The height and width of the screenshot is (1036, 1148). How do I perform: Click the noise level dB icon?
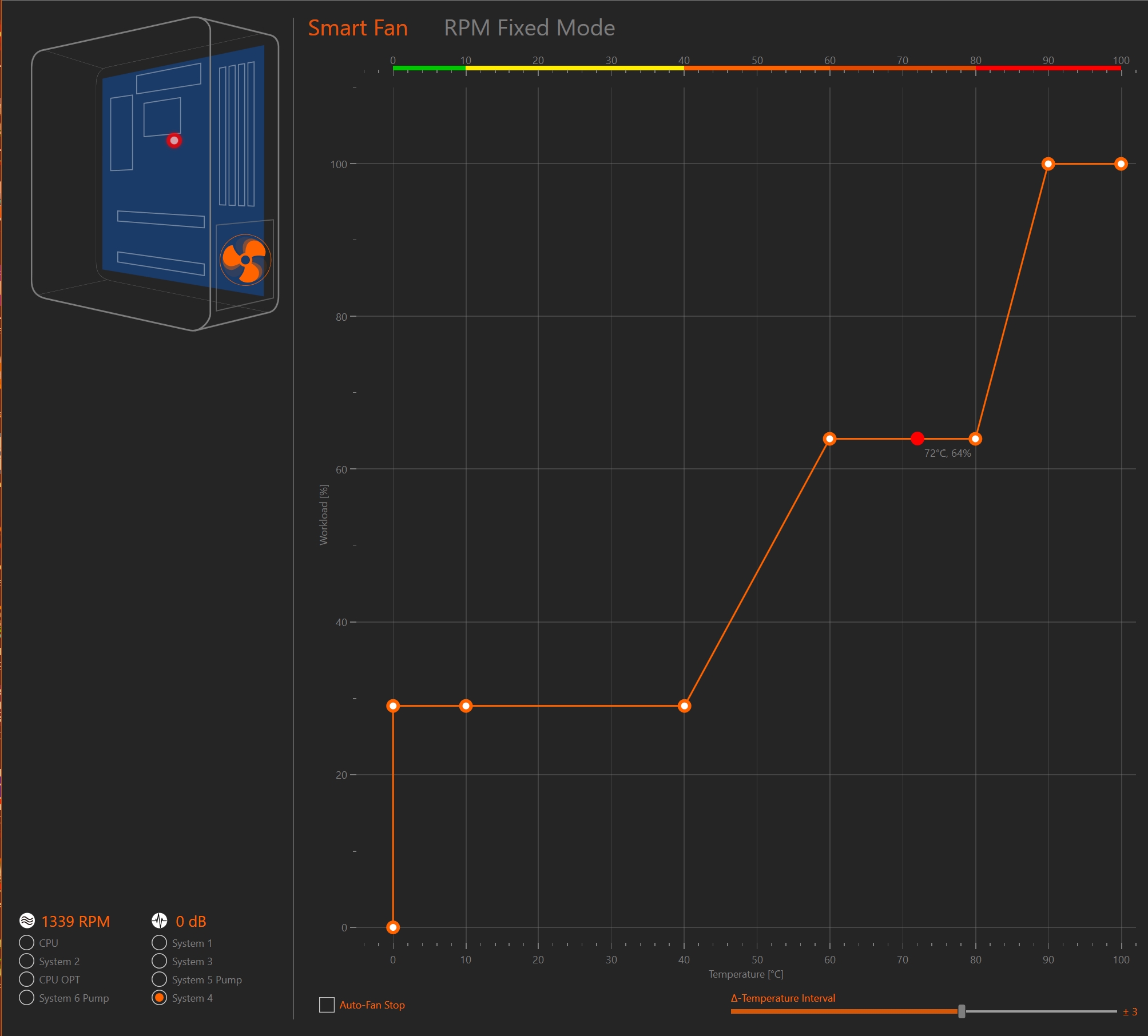(160, 921)
